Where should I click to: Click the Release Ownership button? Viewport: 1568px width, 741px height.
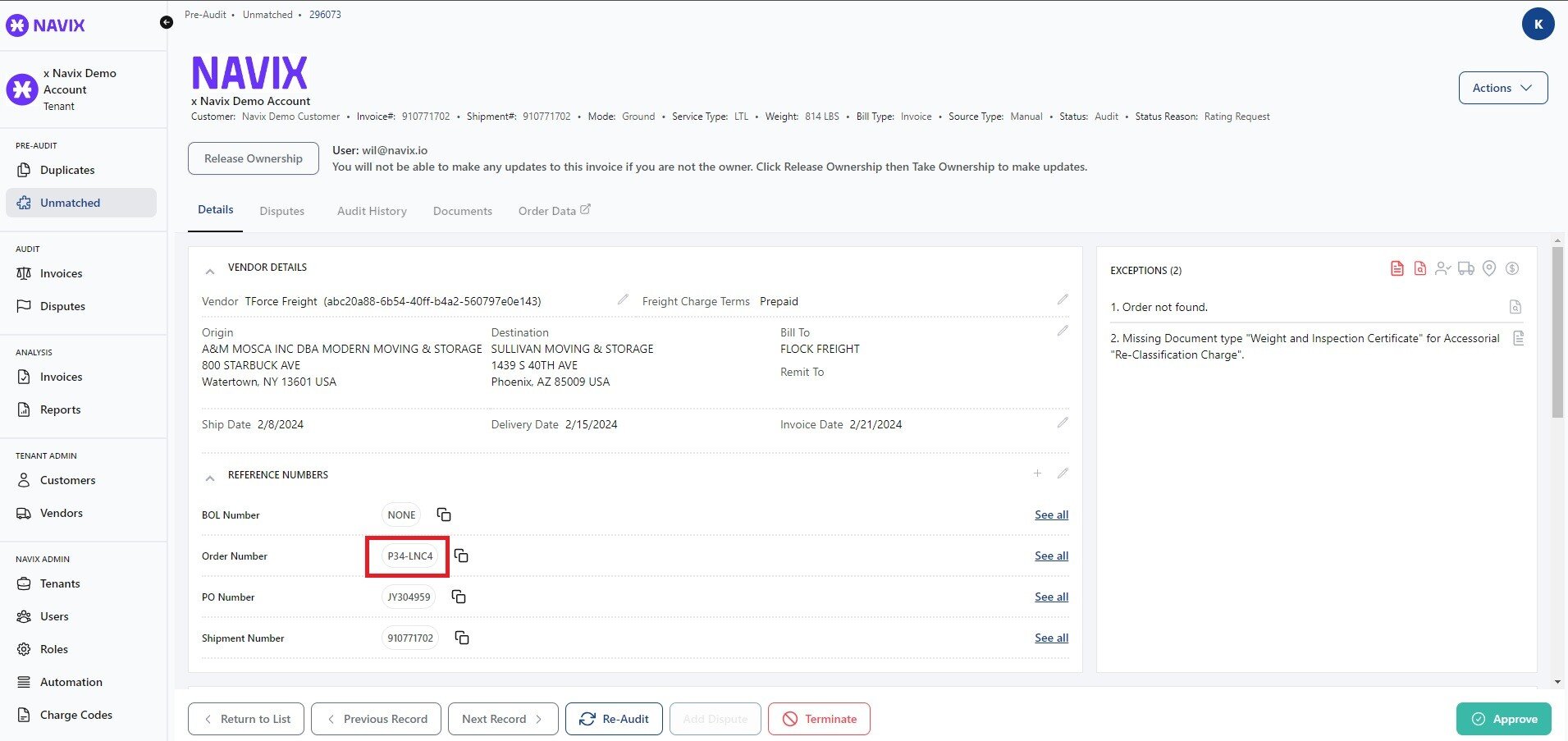pyautogui.click(x=253, y=158)
